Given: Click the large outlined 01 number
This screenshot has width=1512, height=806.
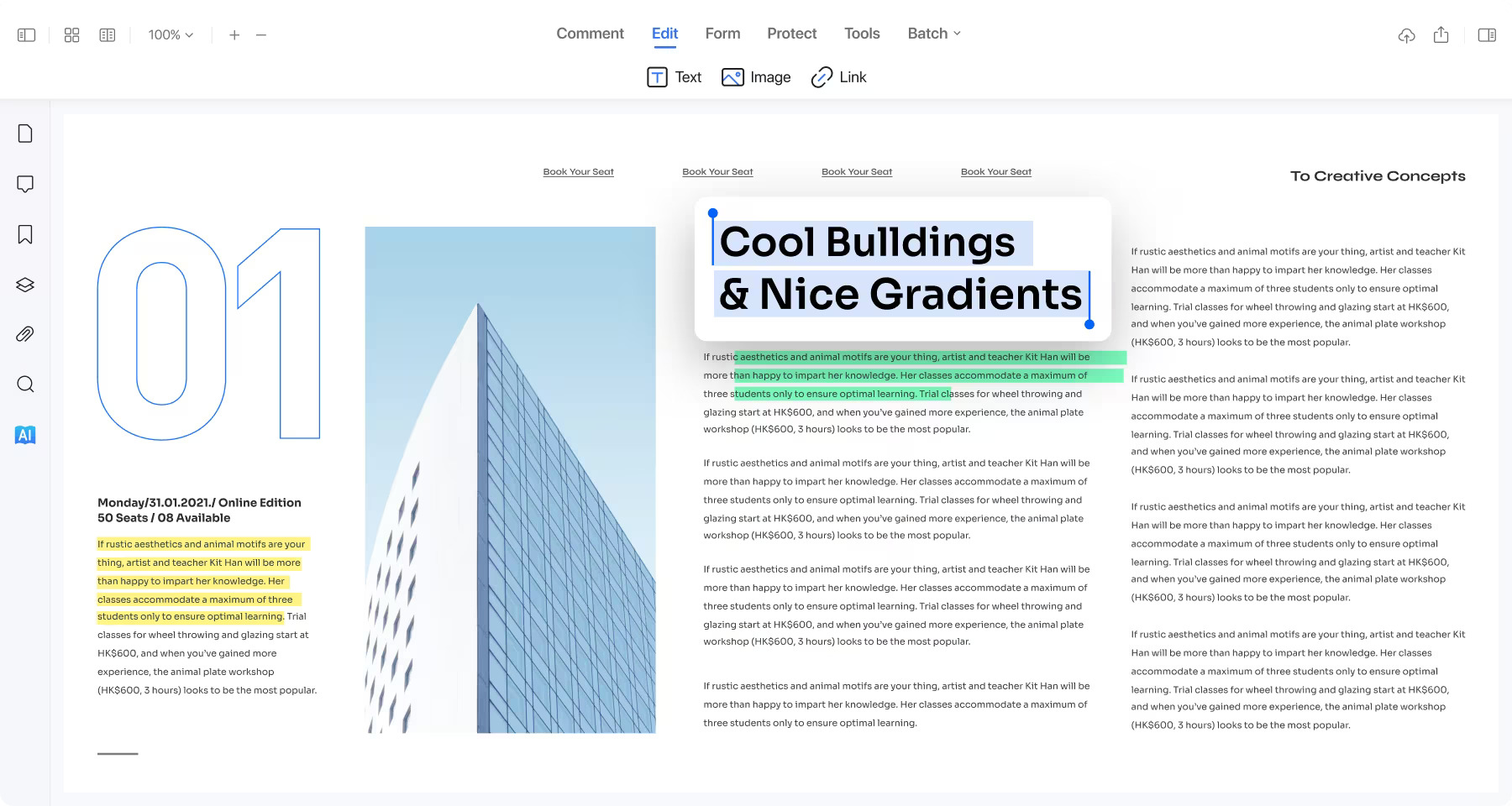Looking at the screenshot, I should pos(208,333).
